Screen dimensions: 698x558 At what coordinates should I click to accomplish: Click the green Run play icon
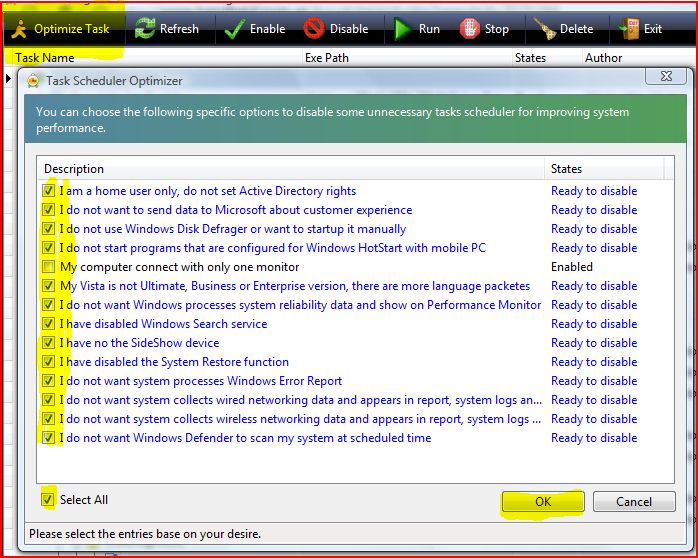(x=402, y=29)
